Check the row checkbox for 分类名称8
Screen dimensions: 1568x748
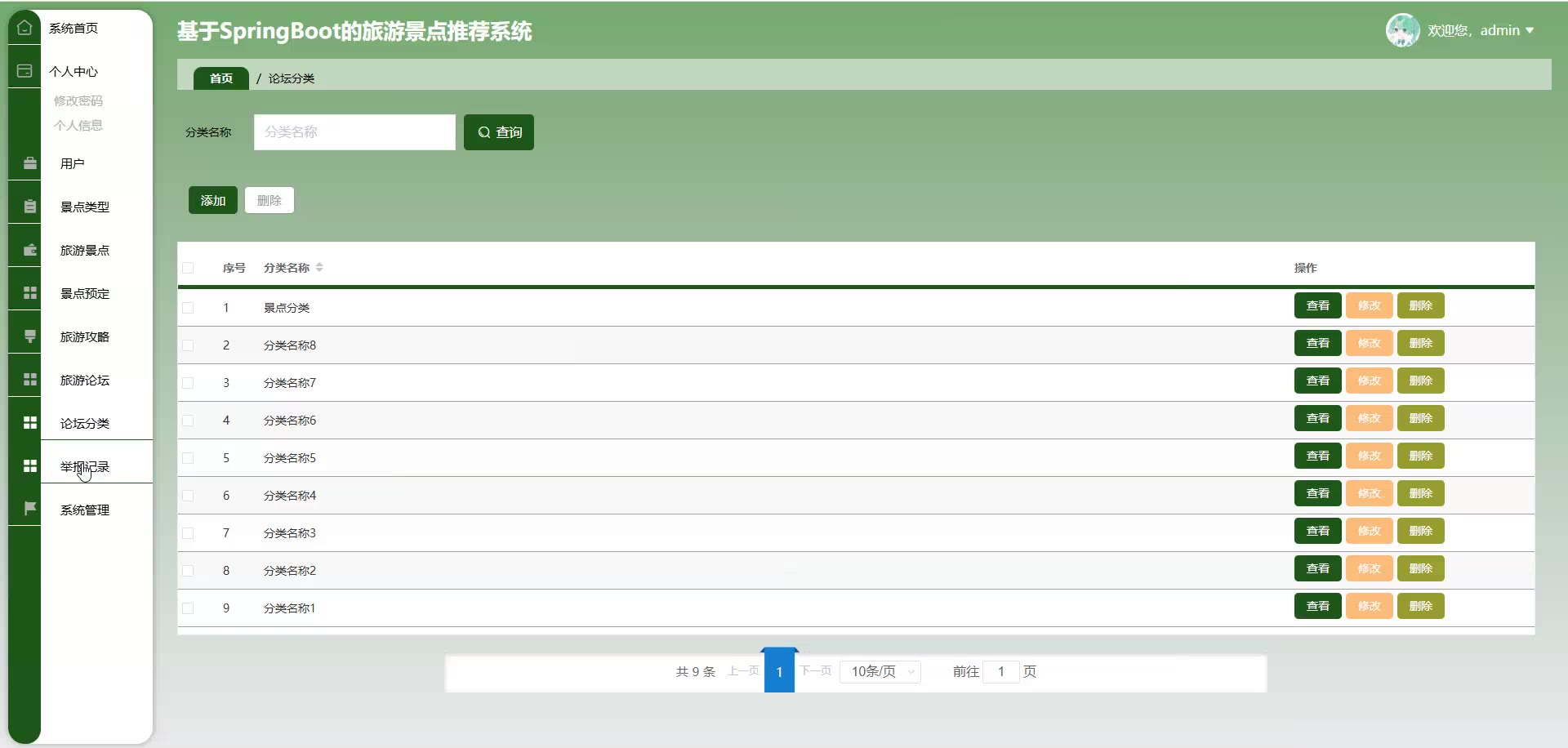pos(188,345)
